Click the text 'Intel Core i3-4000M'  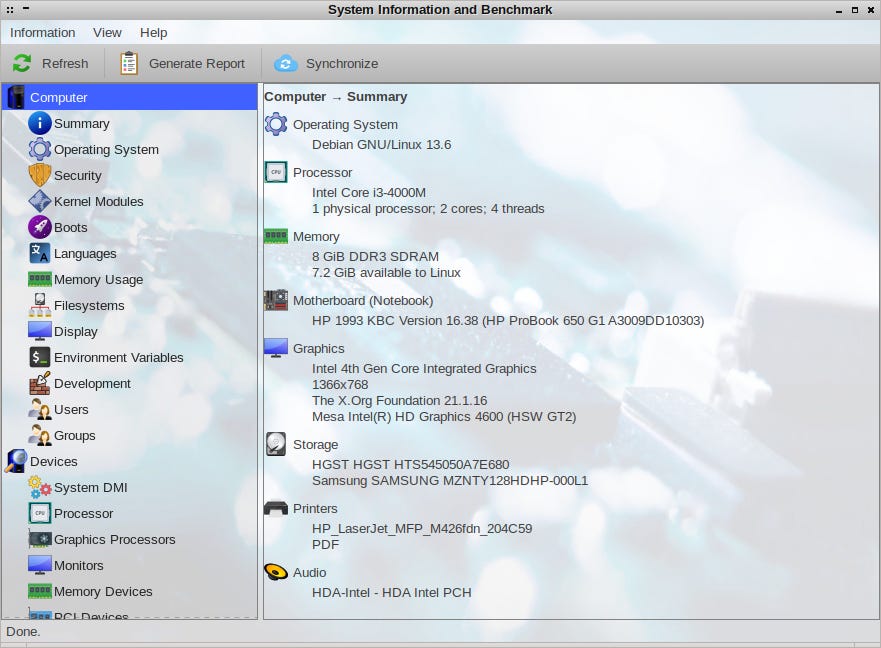(x=369, y=192)
